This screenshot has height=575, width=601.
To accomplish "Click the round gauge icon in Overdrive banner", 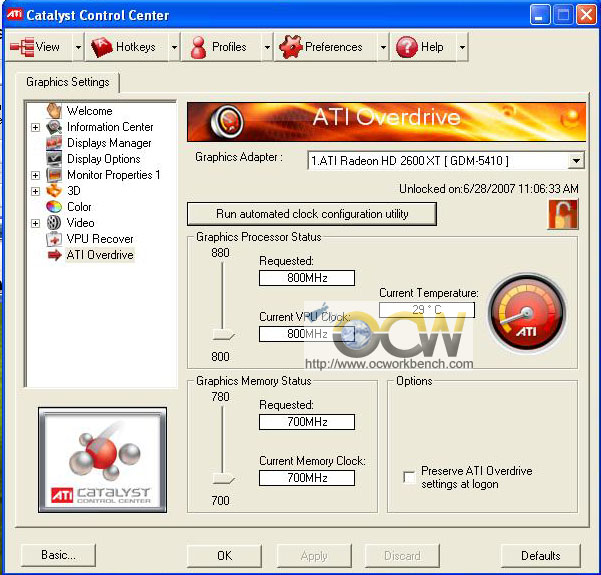I will 227,121.
